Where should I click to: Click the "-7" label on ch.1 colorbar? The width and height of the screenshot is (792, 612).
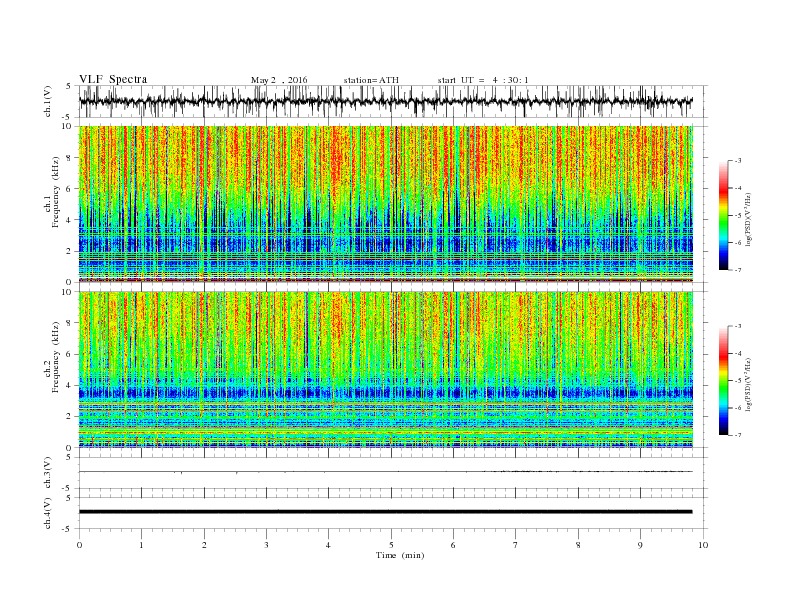pos(738,270)
